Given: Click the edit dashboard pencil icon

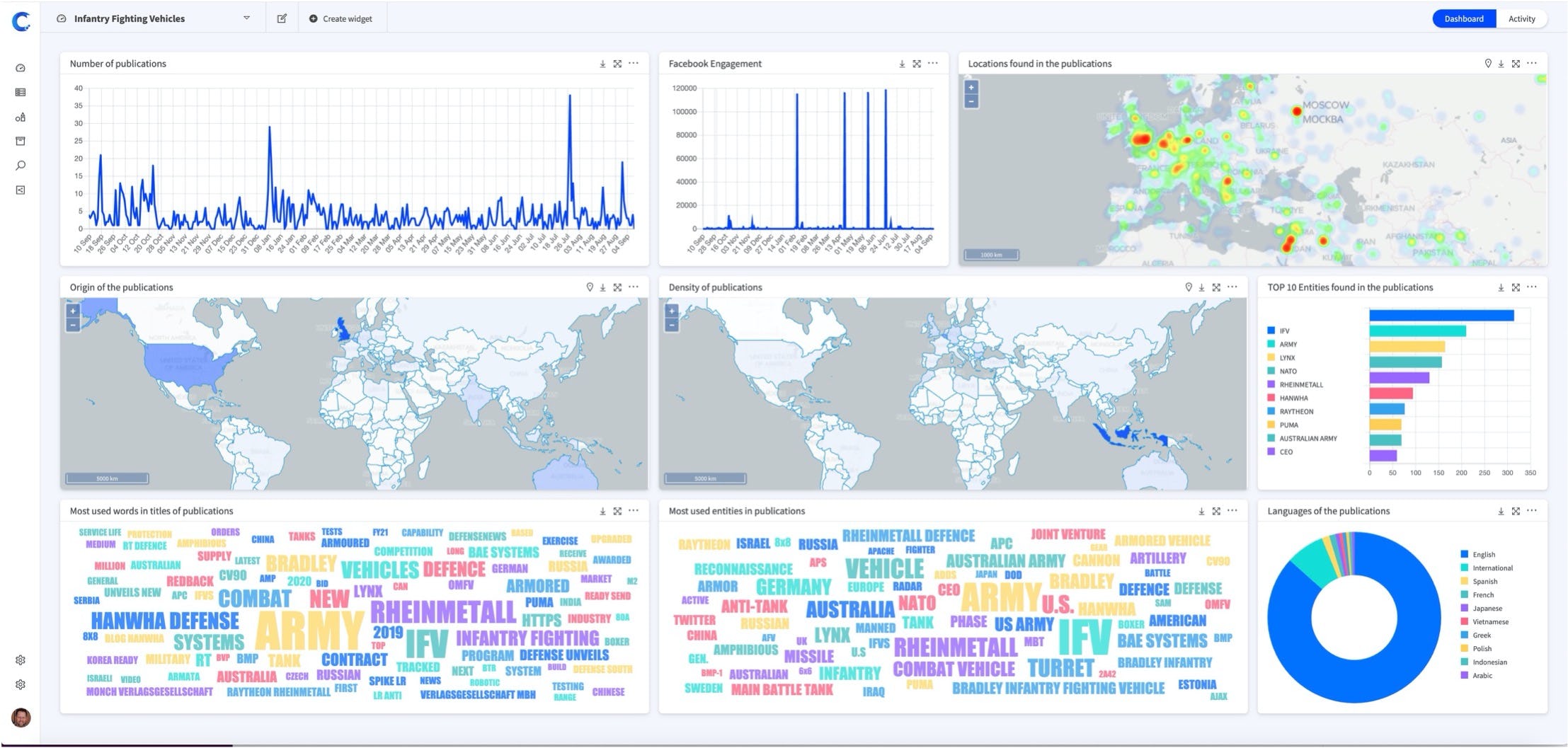Looking at the screenshot, I should pos(282,18).
